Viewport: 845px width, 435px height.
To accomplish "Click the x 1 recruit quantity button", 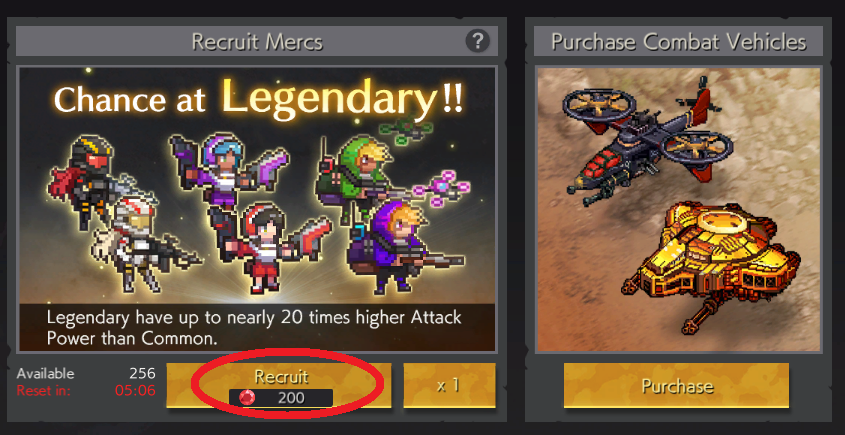I will click(449, 385).
